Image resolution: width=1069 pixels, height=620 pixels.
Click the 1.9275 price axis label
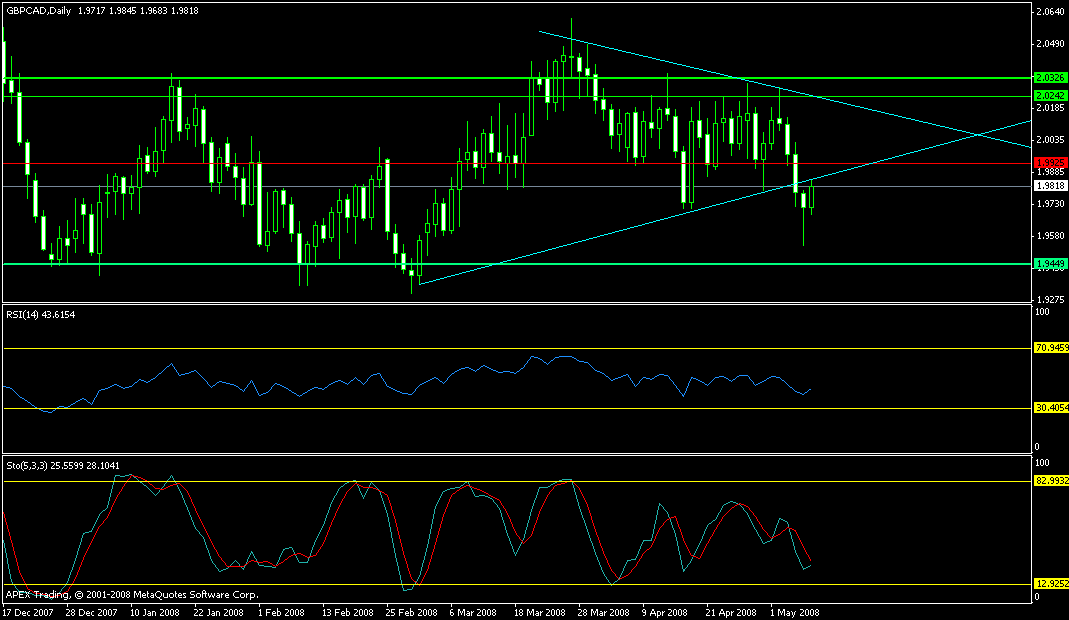coord(1049,299)
